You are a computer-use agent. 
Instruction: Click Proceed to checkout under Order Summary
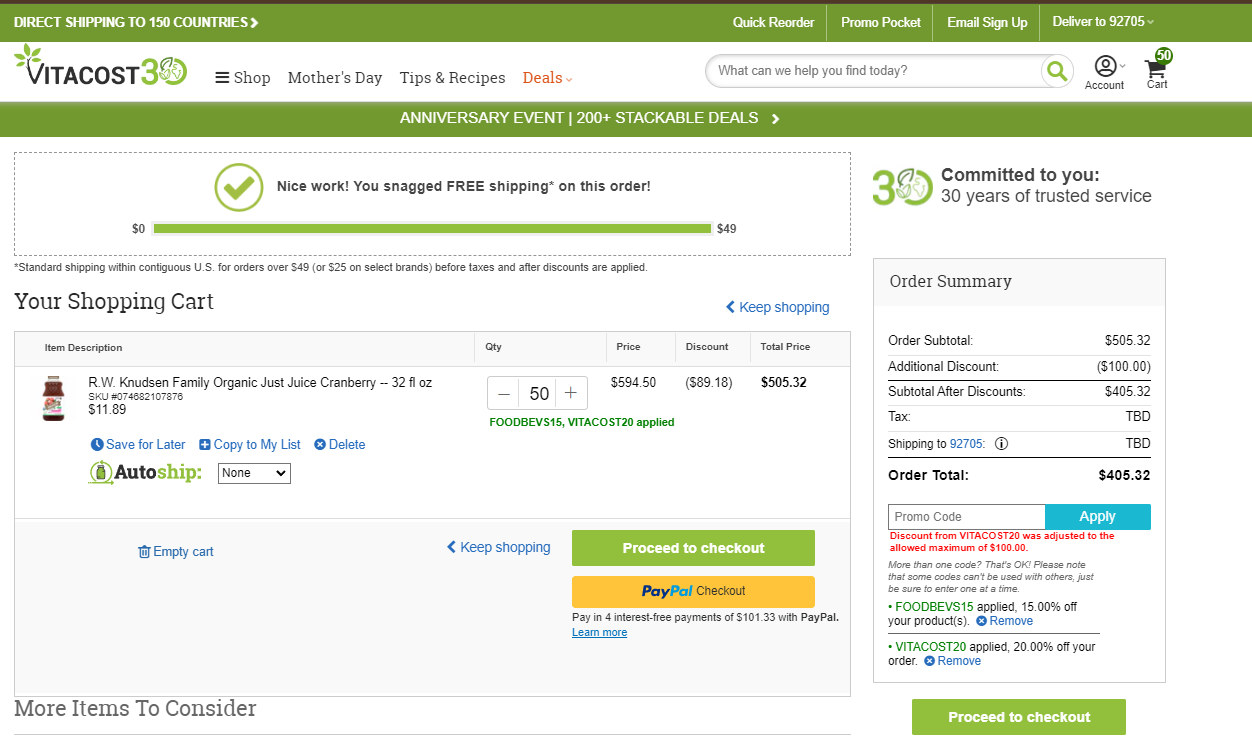pyautogui.click(x=1019, y=717)
